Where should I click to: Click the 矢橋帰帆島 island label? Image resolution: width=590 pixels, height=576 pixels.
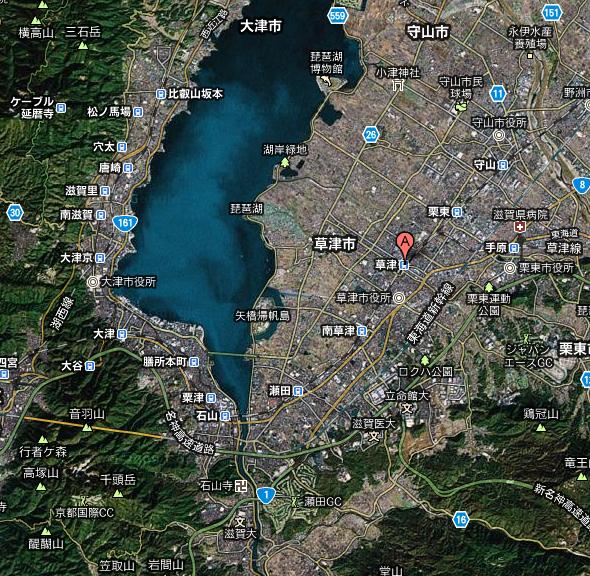[263, 315]
